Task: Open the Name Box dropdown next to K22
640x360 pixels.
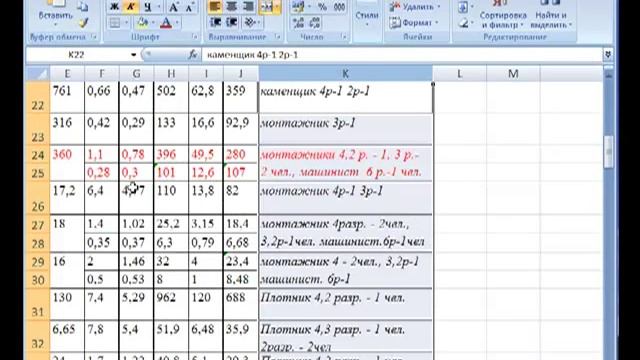Action: 133,55
